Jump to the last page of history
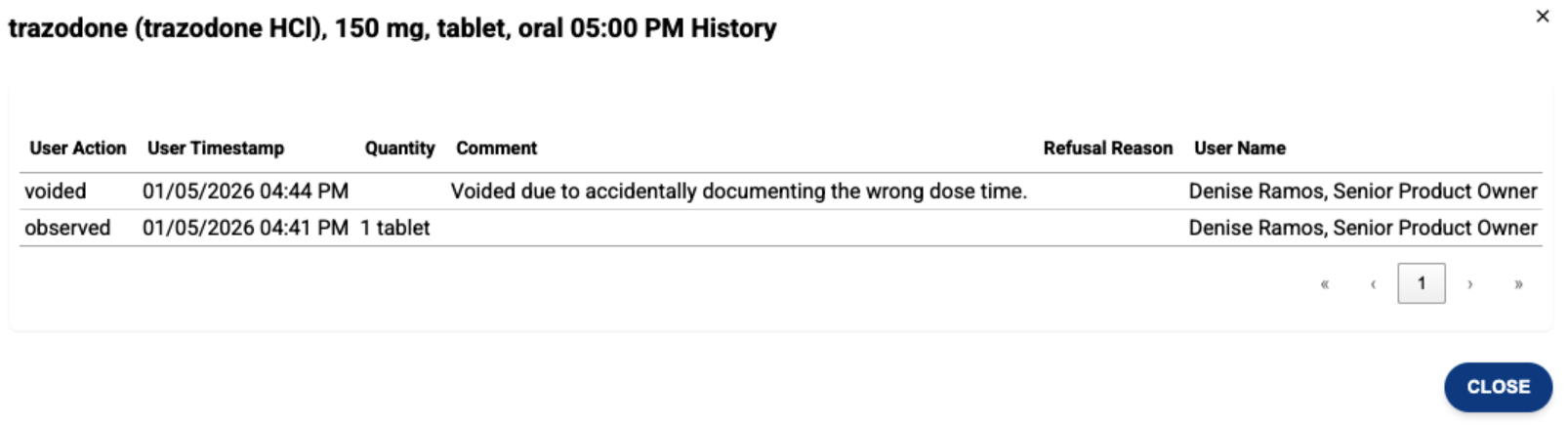The width and height of the screenshot is (1568, 426). tap(1518, 284)
